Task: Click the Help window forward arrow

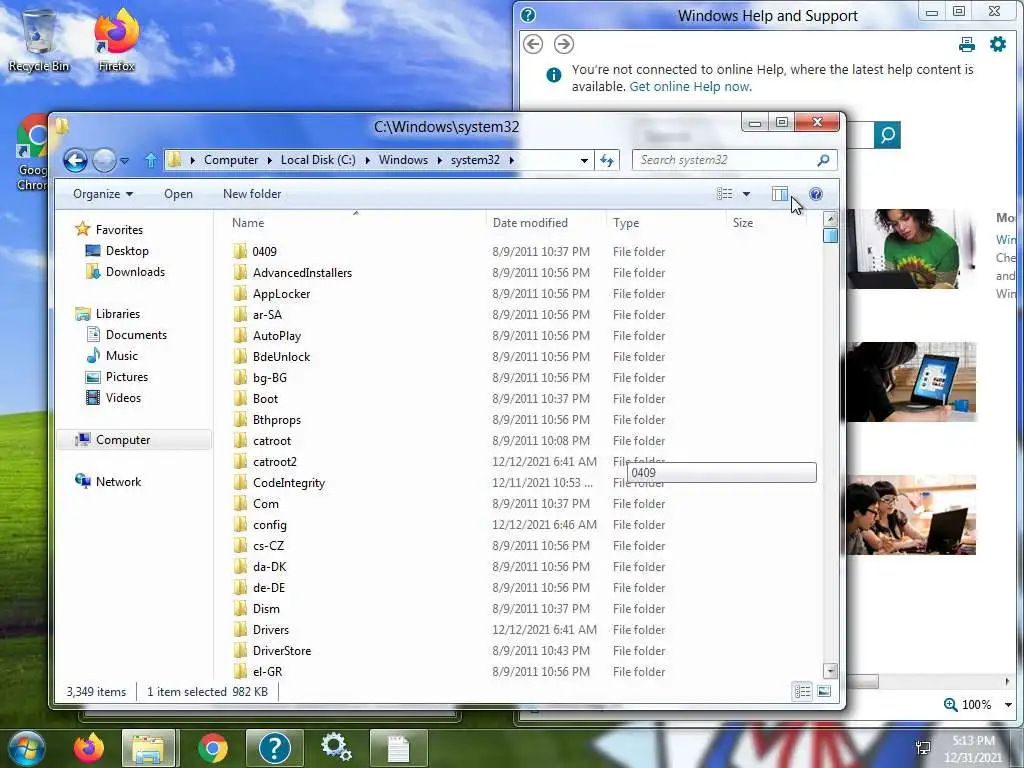Action: 564,44
